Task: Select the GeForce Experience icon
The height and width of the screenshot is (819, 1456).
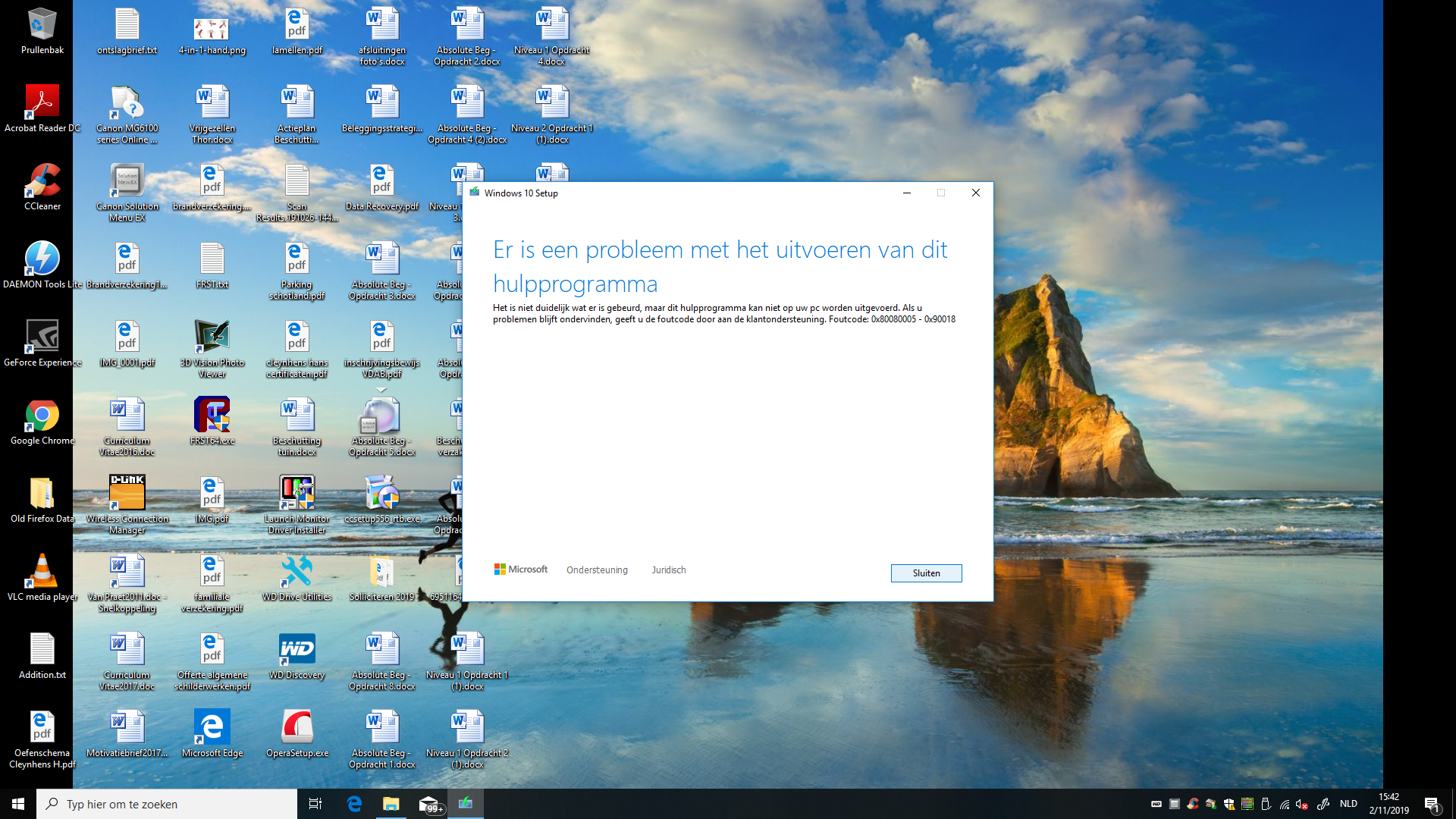Action: tap(42, 344)
